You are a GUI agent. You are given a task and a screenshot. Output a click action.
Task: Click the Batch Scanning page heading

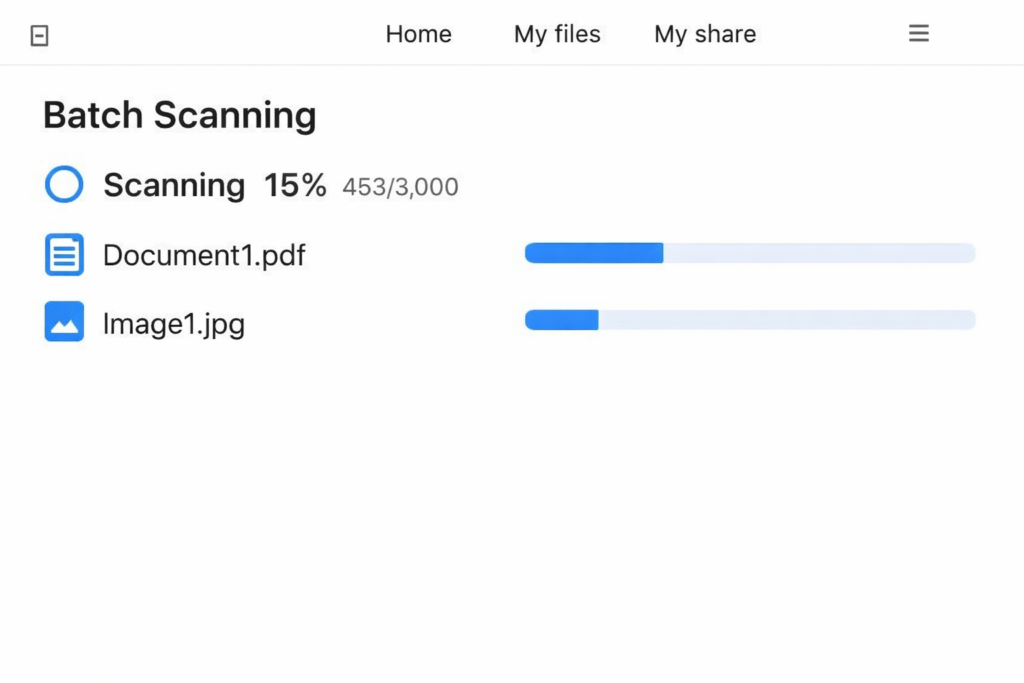click(179, 115)
